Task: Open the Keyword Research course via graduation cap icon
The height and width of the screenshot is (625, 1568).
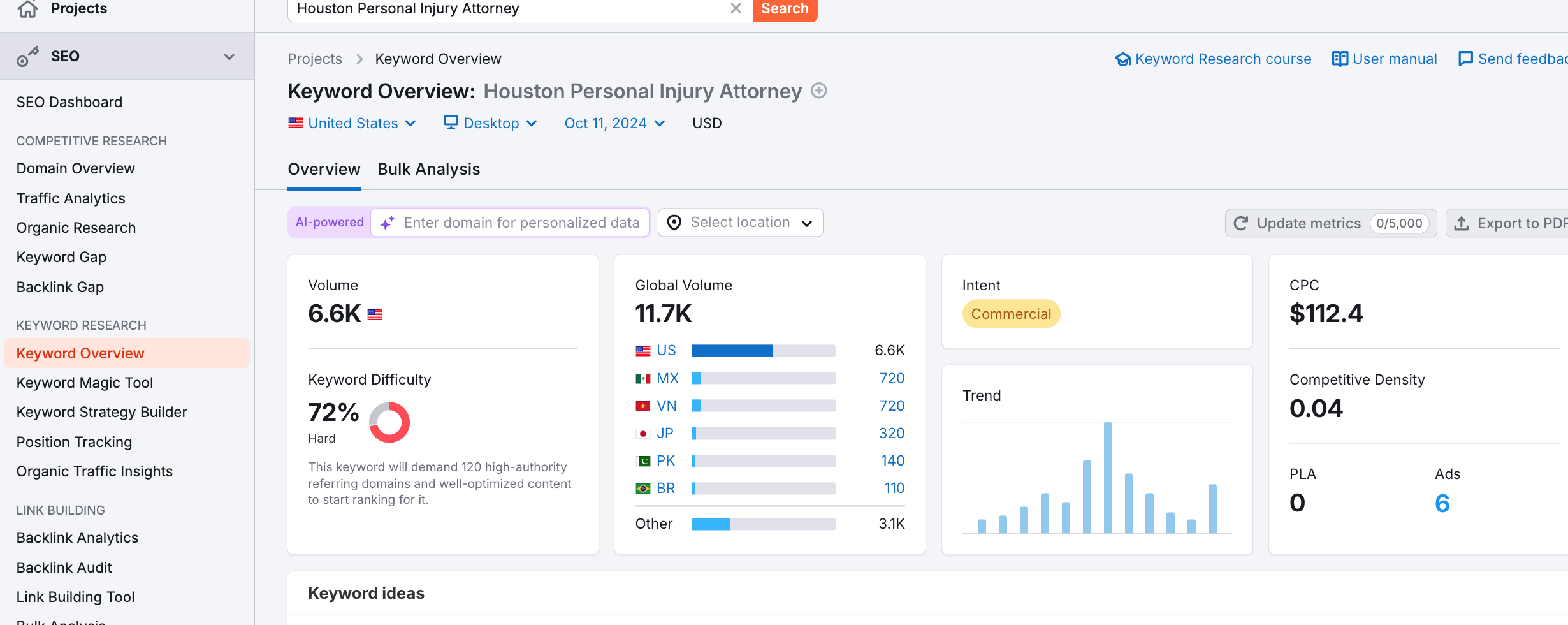Action: pos(1123,59)
